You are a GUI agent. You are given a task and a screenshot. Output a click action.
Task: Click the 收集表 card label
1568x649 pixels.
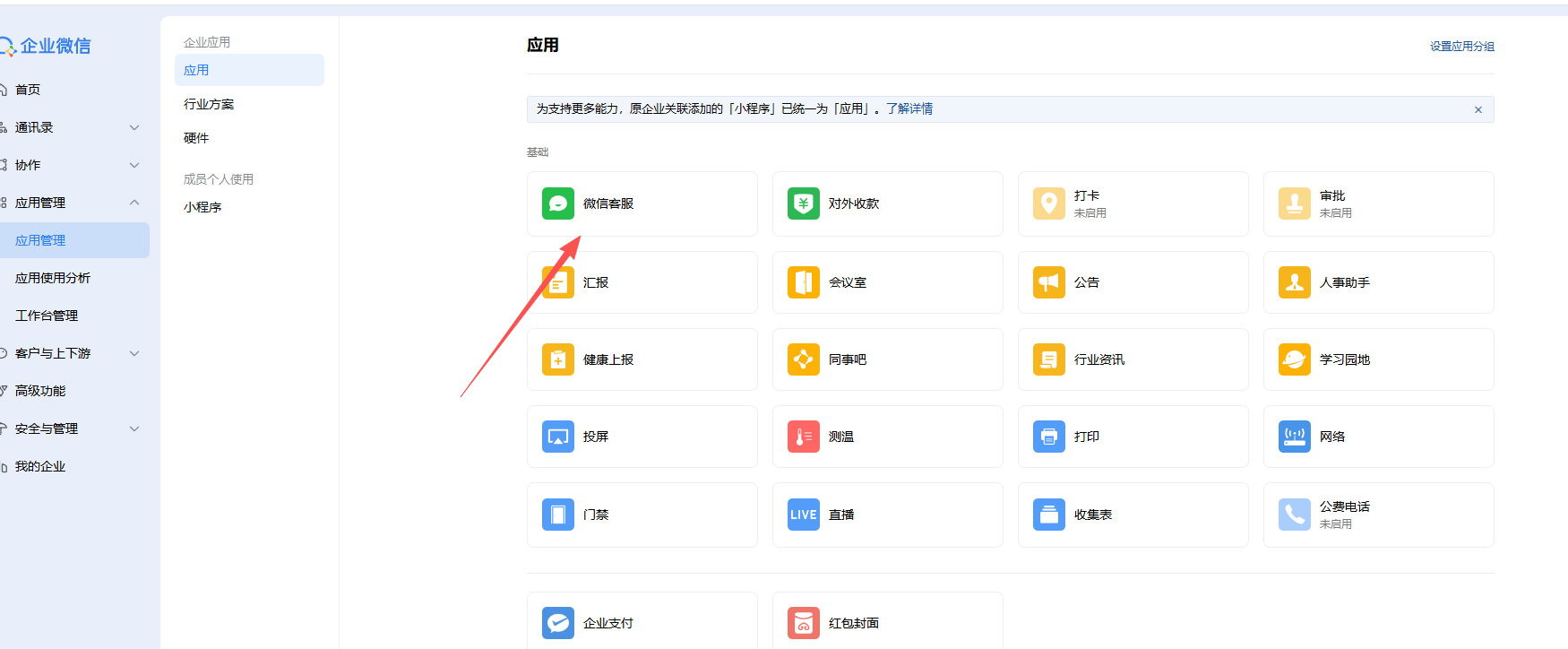[1093, 515]
